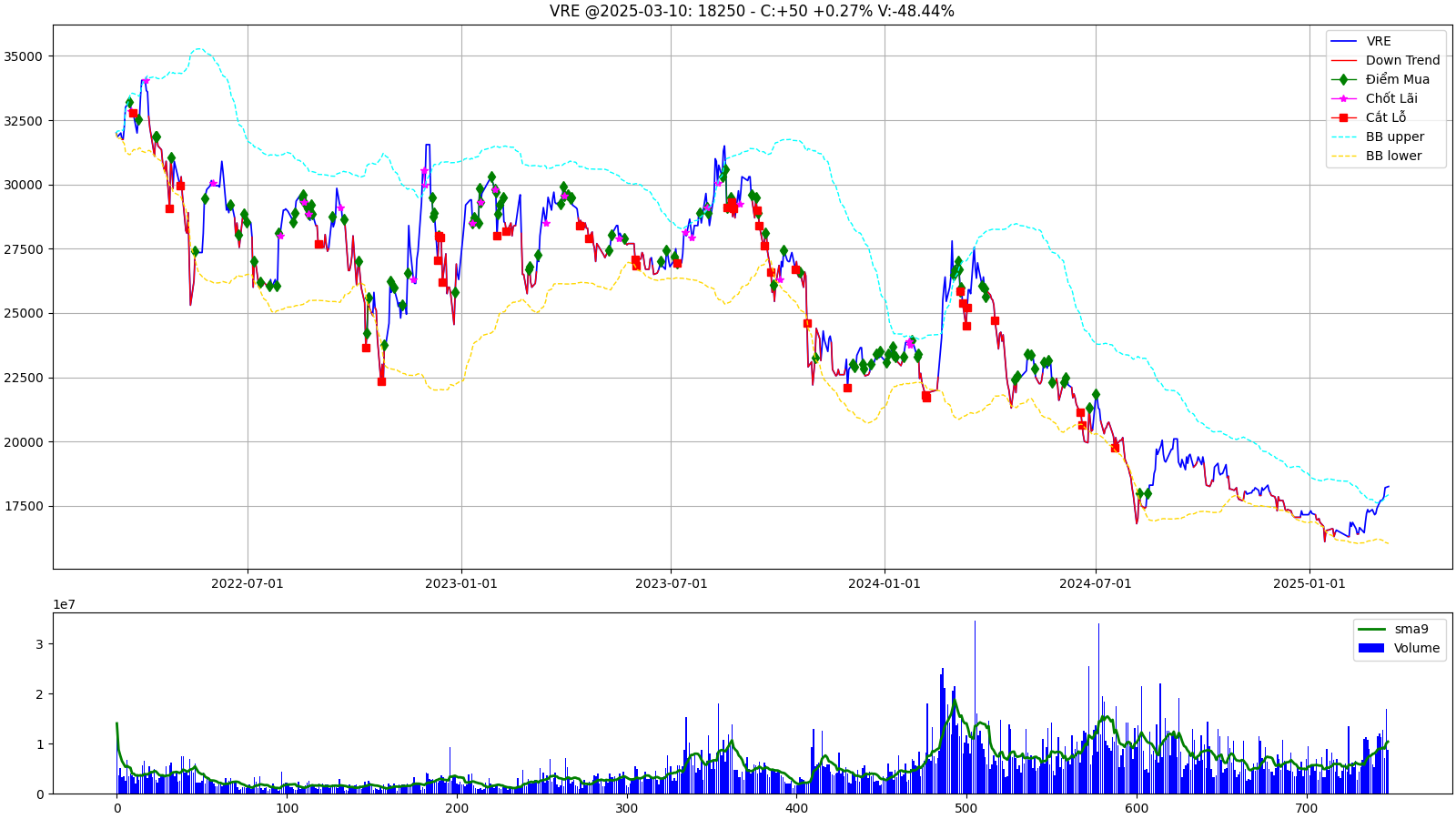The image size is (1456, 819).
Task: Click the date label 2022-07-01
Action: [248, 583]
